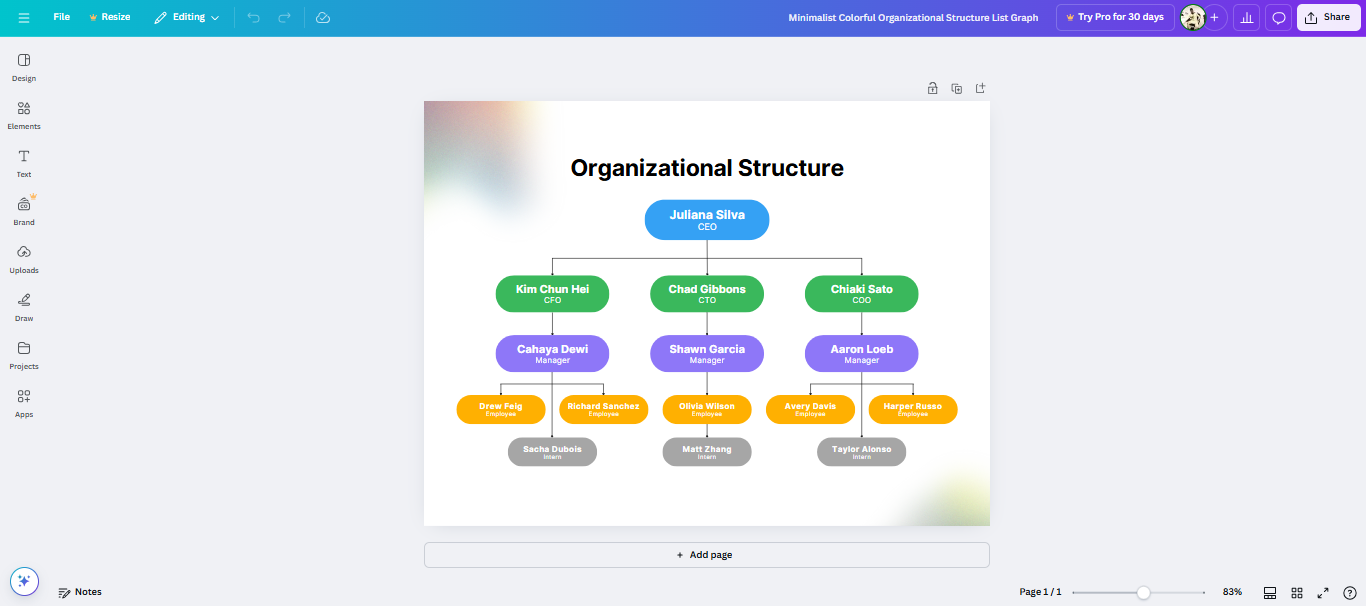Toggle the page thumbnails view icon
1366x606 pixels.
pos(1270,592)
